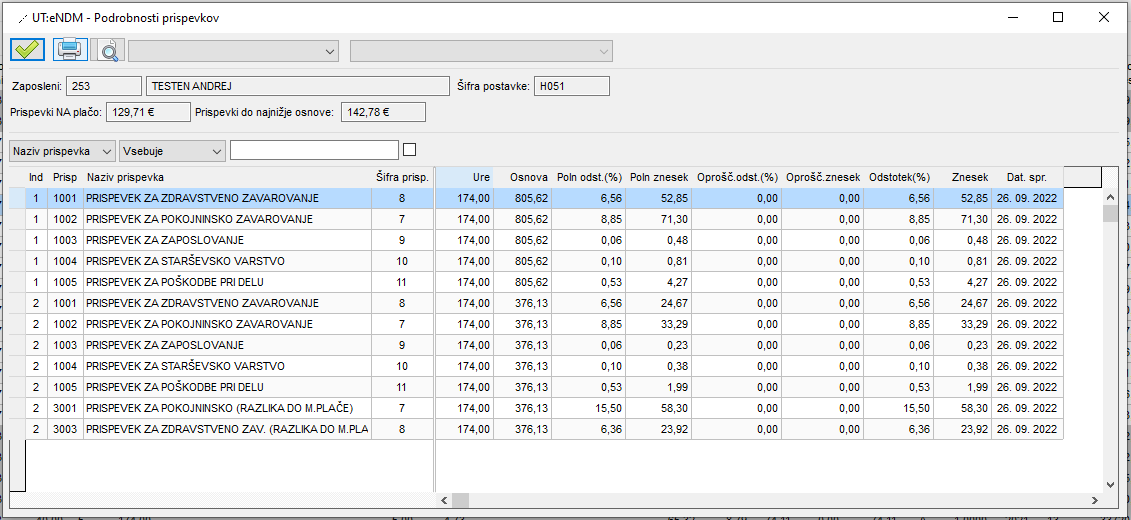
Task: Click the vertical scrollbar thumb
Action: (1109, 213)
